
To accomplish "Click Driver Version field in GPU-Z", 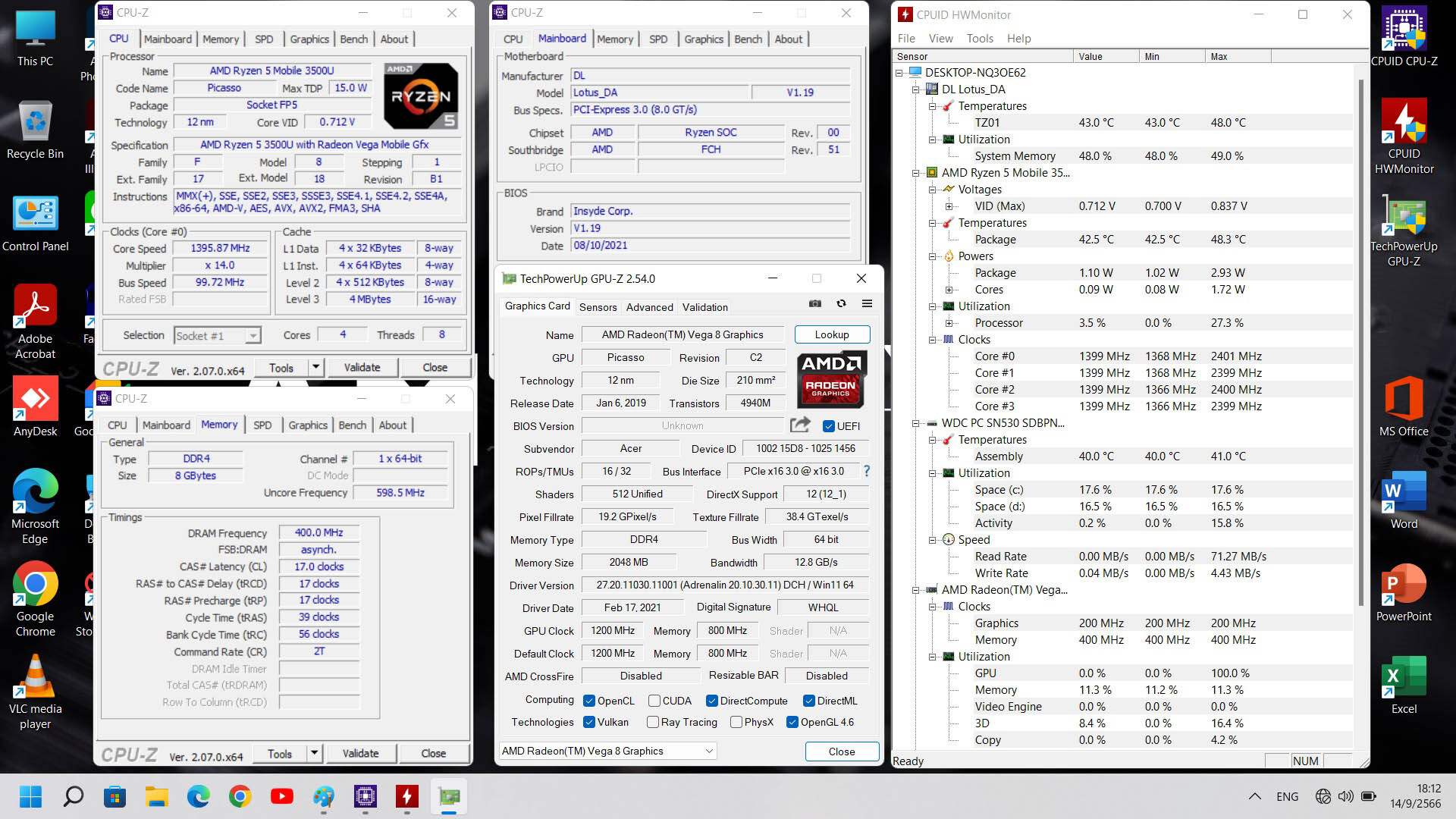I will (x=725, y=585).
